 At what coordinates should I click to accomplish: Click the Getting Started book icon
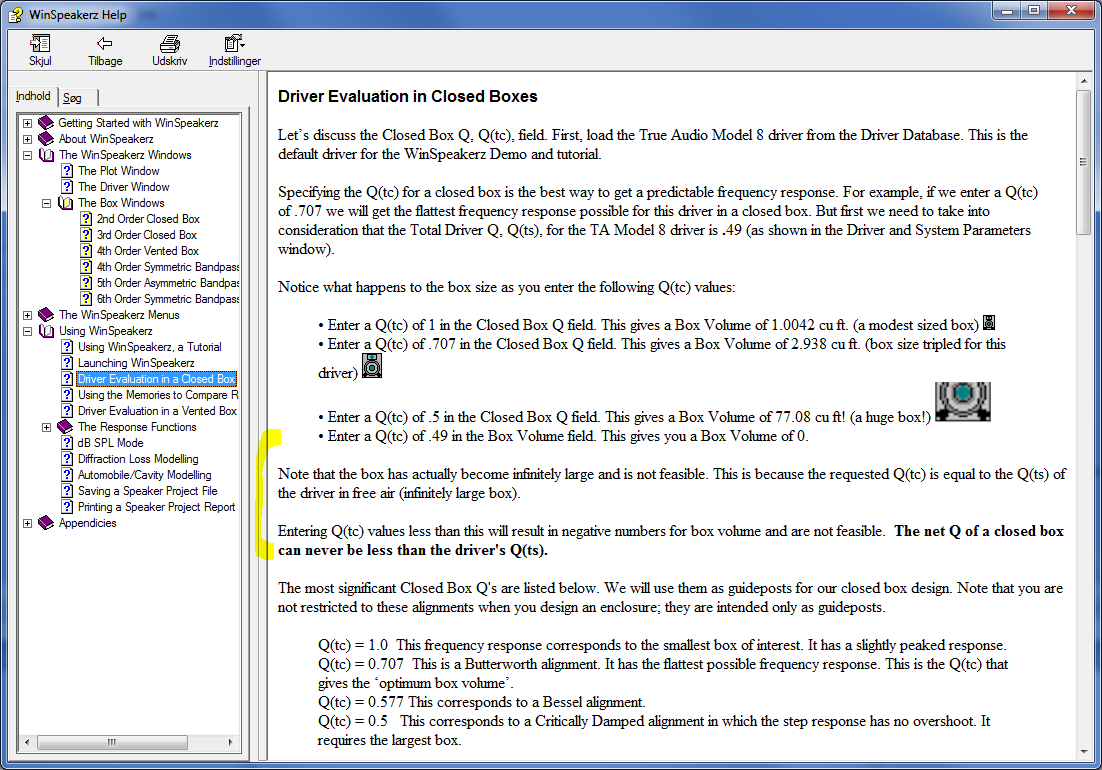[46, 122]
